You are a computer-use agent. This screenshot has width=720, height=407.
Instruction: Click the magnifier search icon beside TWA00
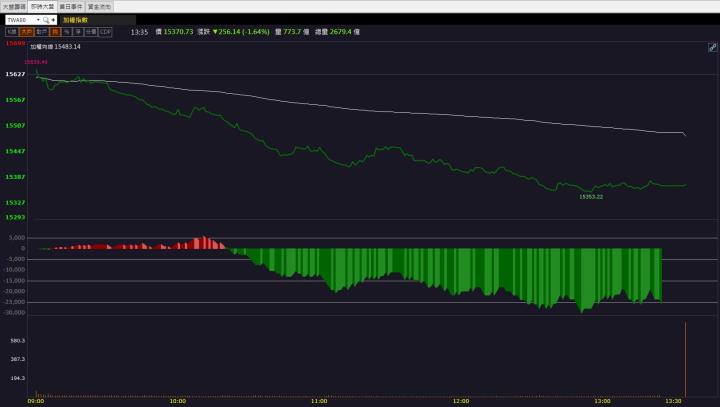point(45,20)
